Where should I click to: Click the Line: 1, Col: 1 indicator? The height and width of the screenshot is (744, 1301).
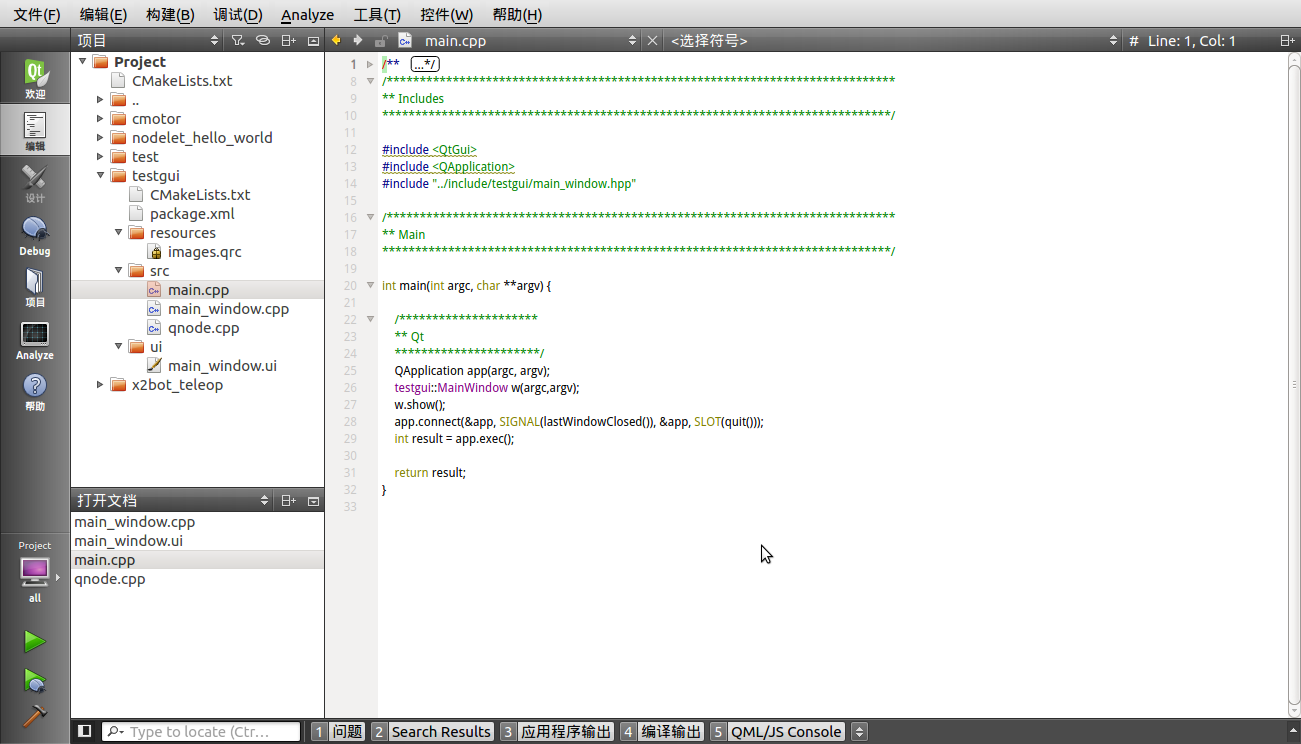[1192, 41]
